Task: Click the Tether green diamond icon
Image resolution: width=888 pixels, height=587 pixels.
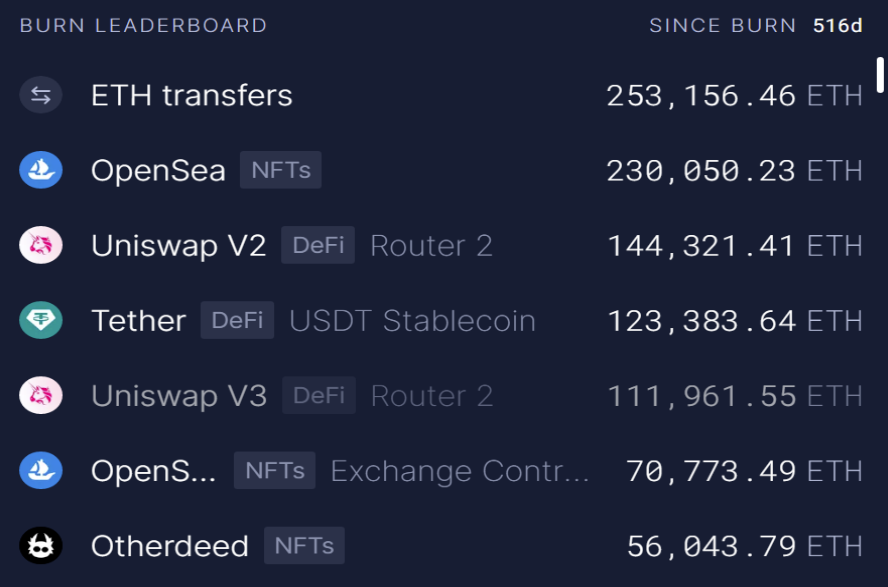Action: pyautogui.click(x=41, y=320)
